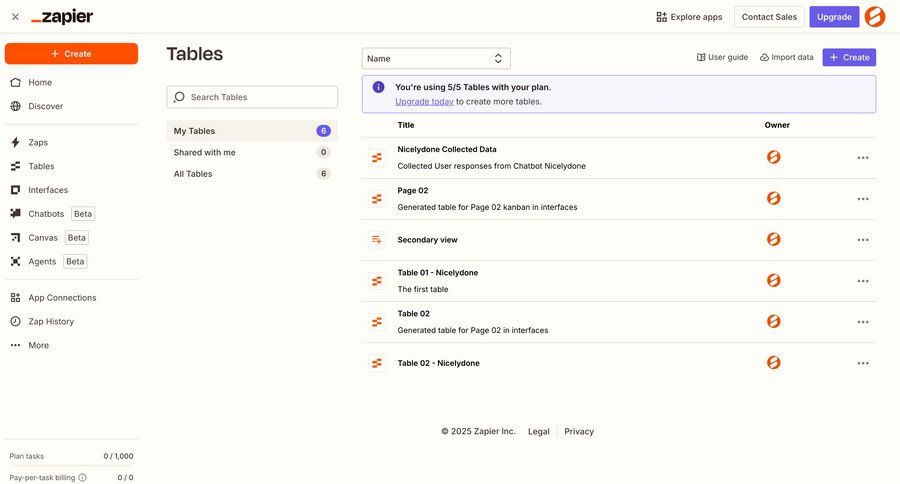900x484 pixels.
Task: Click owner avatar for Secondary view
Action: pyautogui.click(x=774, y=239)
